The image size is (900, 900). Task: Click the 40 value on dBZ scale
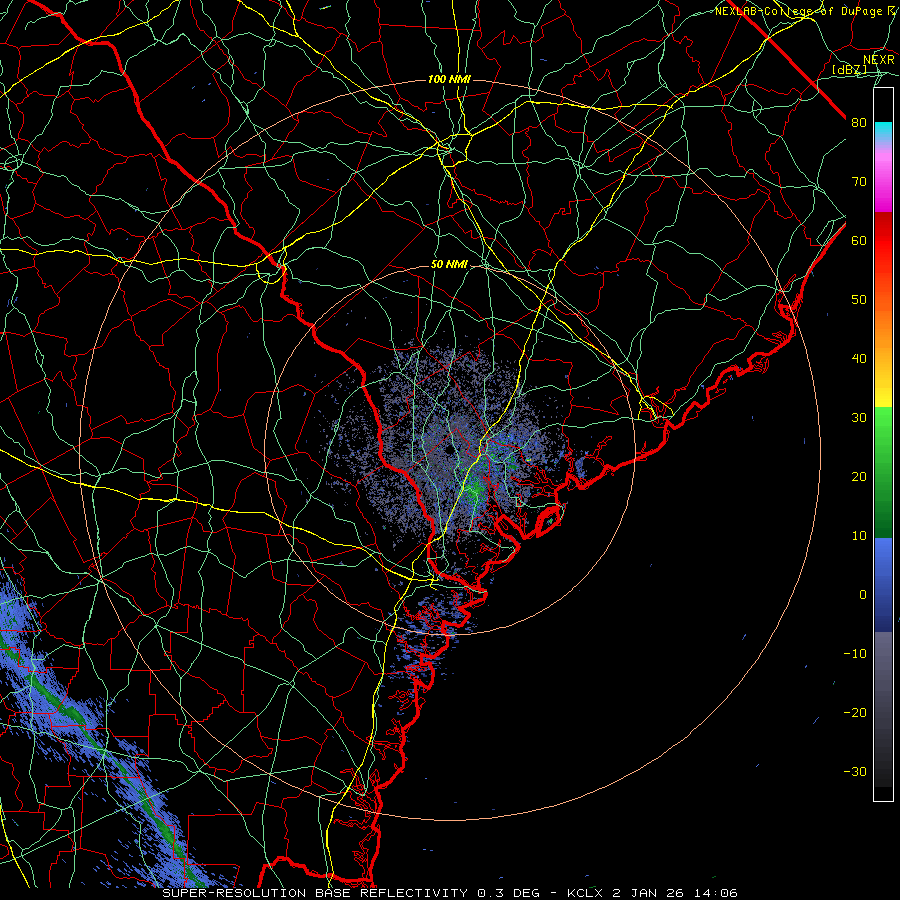click(x=859, y=359)
